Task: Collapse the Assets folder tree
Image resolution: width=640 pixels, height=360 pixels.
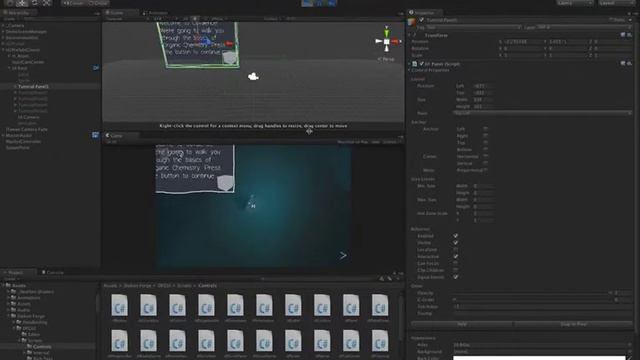Action: click(4, 285)
